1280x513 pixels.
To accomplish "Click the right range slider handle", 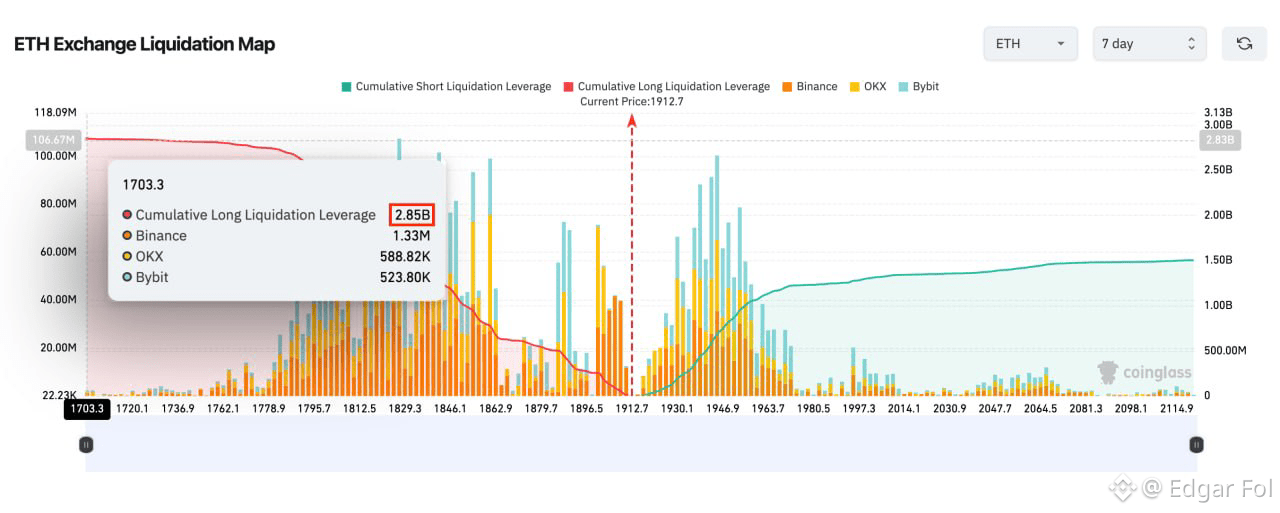I will [1195, 445].
